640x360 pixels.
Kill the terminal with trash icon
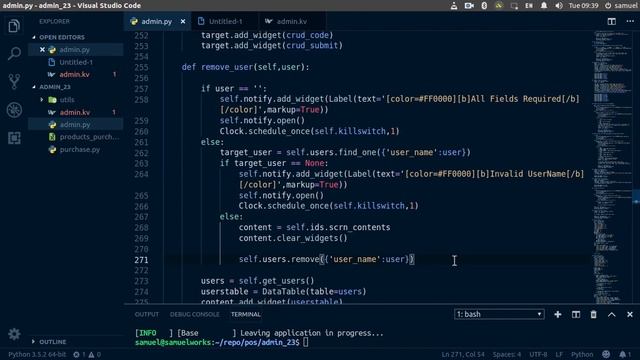click(593, 314)
